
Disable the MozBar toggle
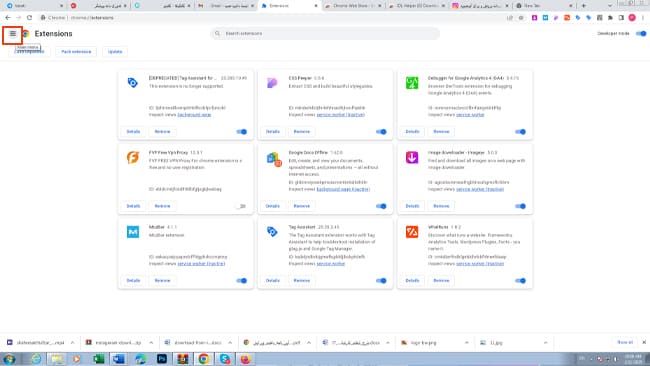click(242, 281)
